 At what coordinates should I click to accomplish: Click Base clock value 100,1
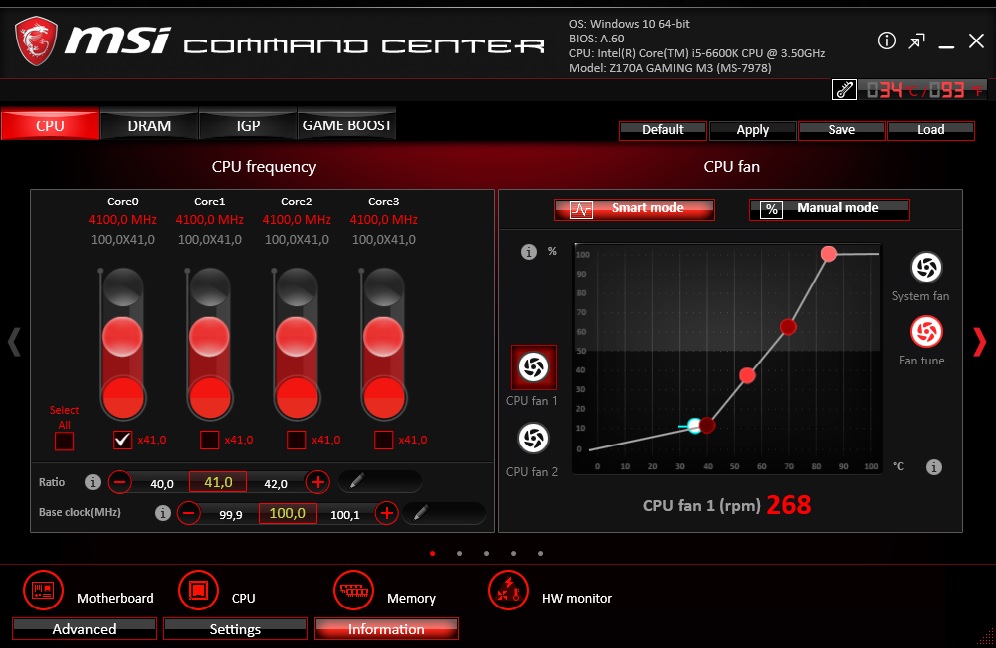tap(345, 515)
